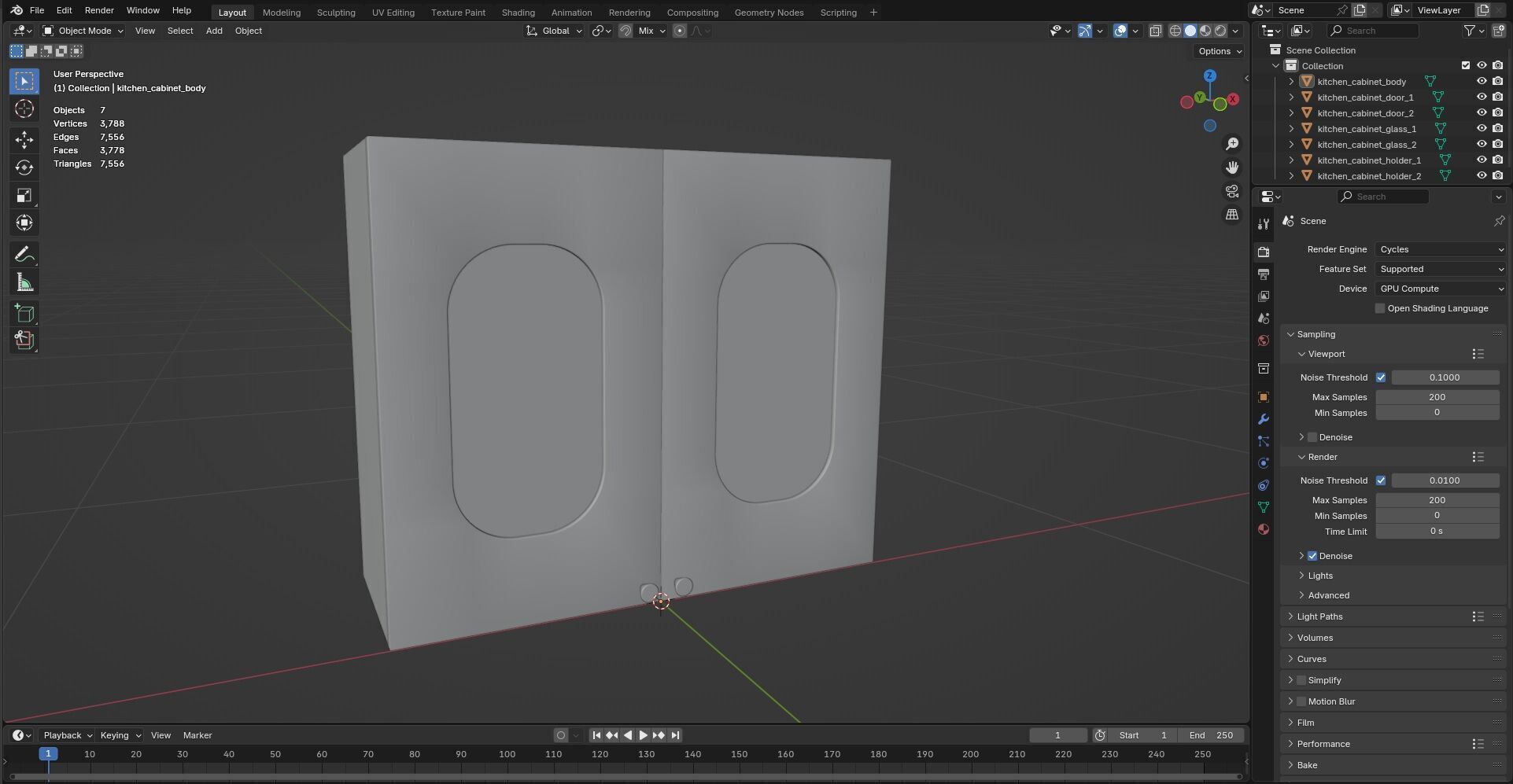Select the Transform tool
This screenshot has height=784, width=1513.
24,223
